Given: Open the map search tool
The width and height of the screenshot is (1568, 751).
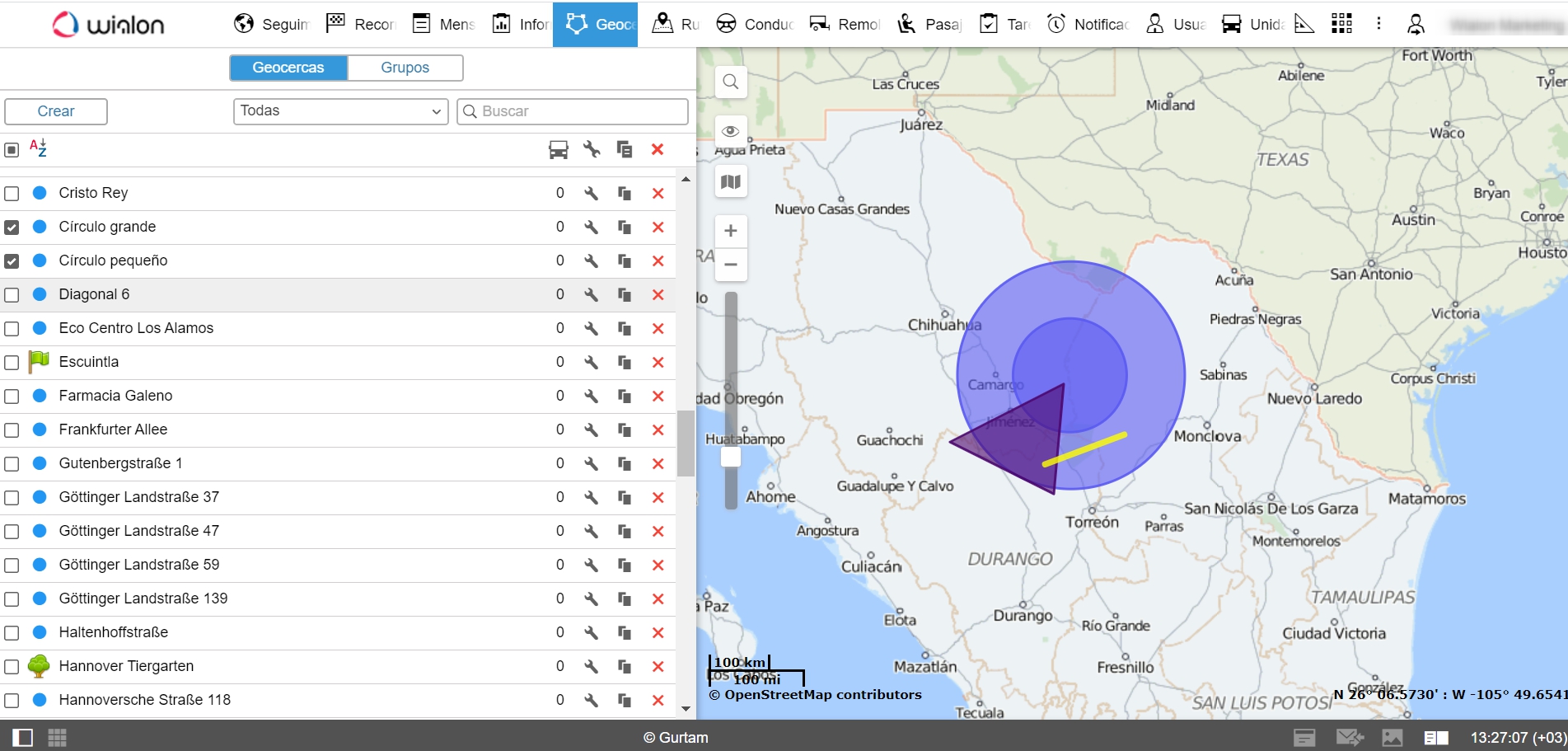Looking at the screenshot, I should 730,82.
